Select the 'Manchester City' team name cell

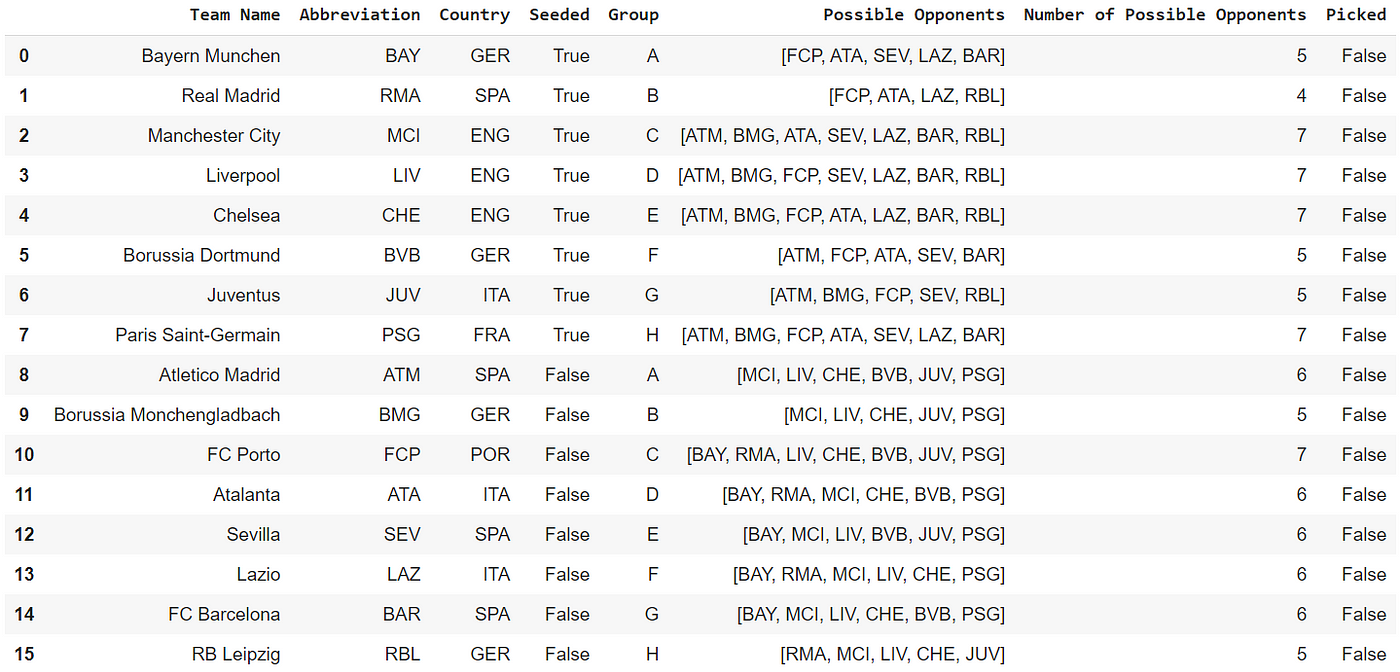coord(214,136)
